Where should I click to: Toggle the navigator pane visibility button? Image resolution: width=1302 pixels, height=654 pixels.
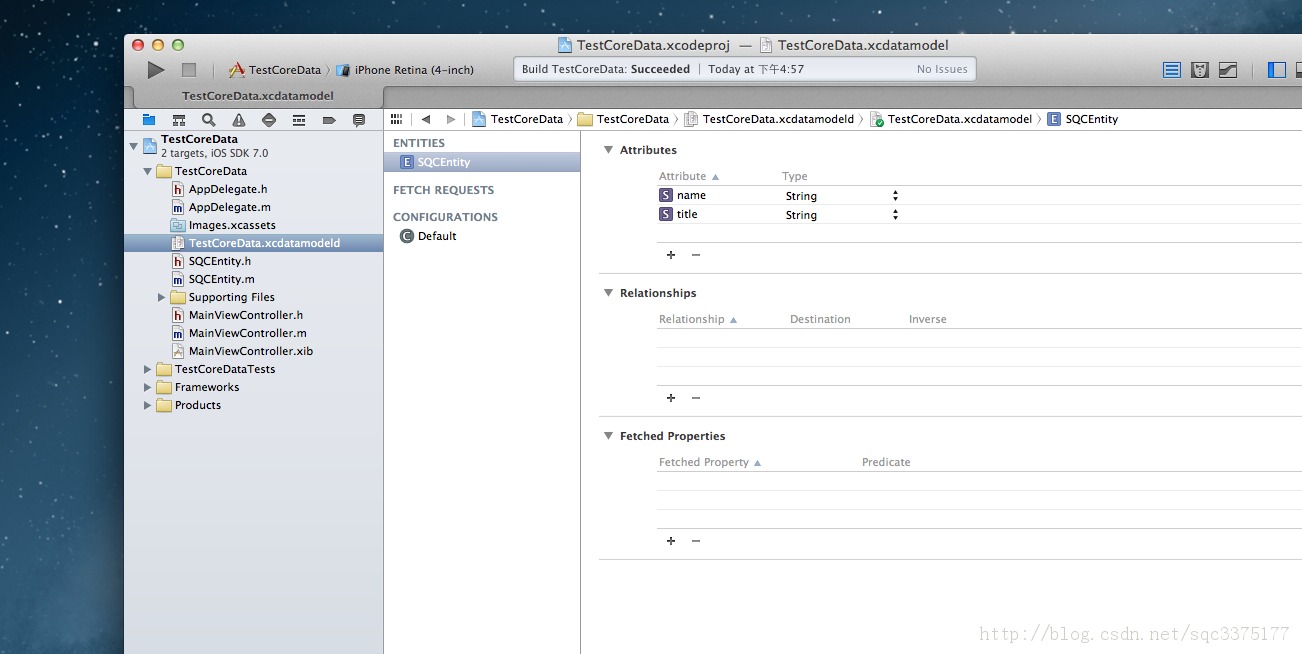point(1277,70)
